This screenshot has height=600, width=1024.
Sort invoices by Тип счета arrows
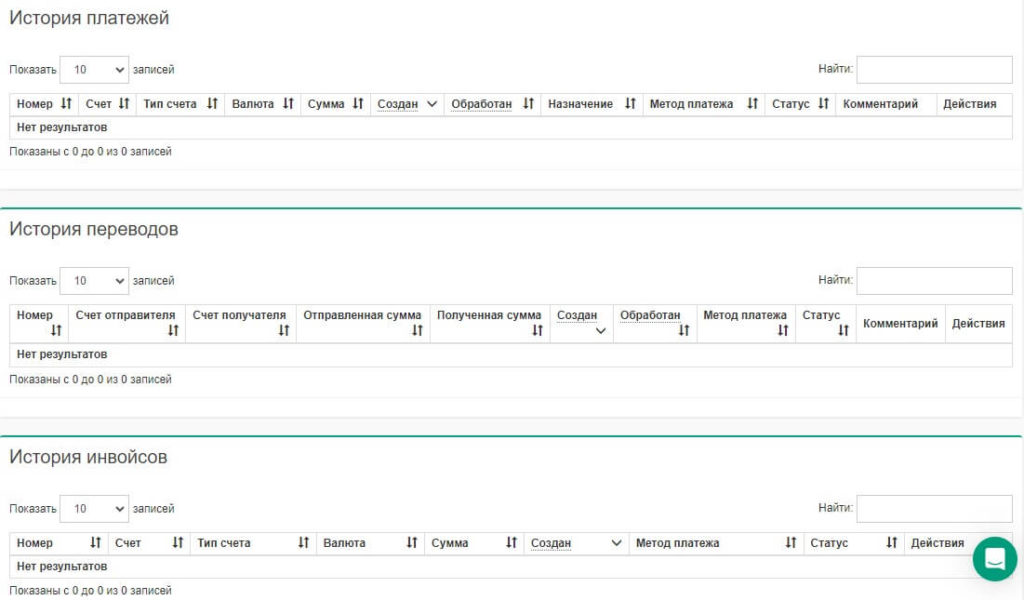[x=303, y=543]
